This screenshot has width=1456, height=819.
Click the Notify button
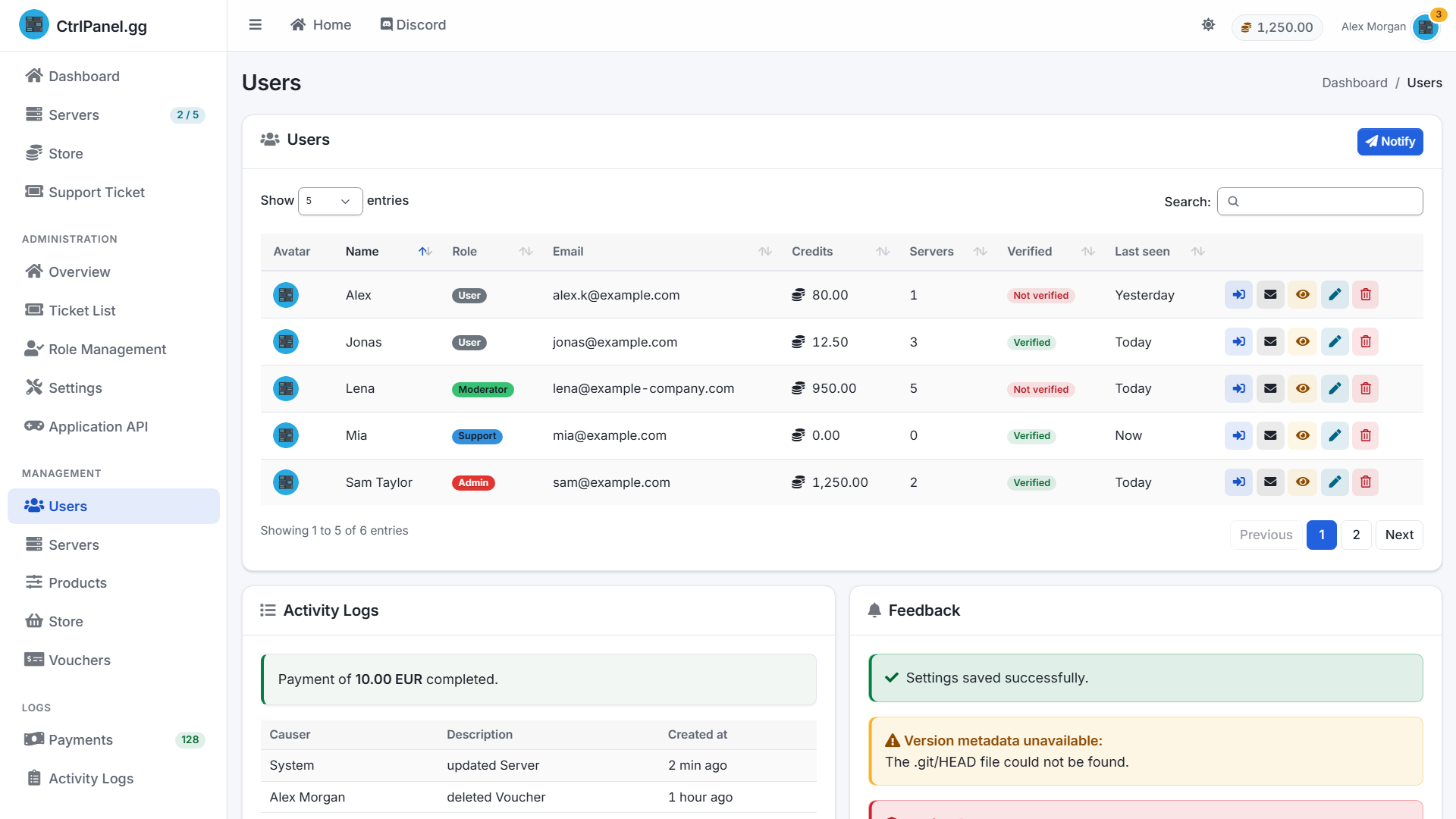pyautogui.click(x=1389, y=142)
